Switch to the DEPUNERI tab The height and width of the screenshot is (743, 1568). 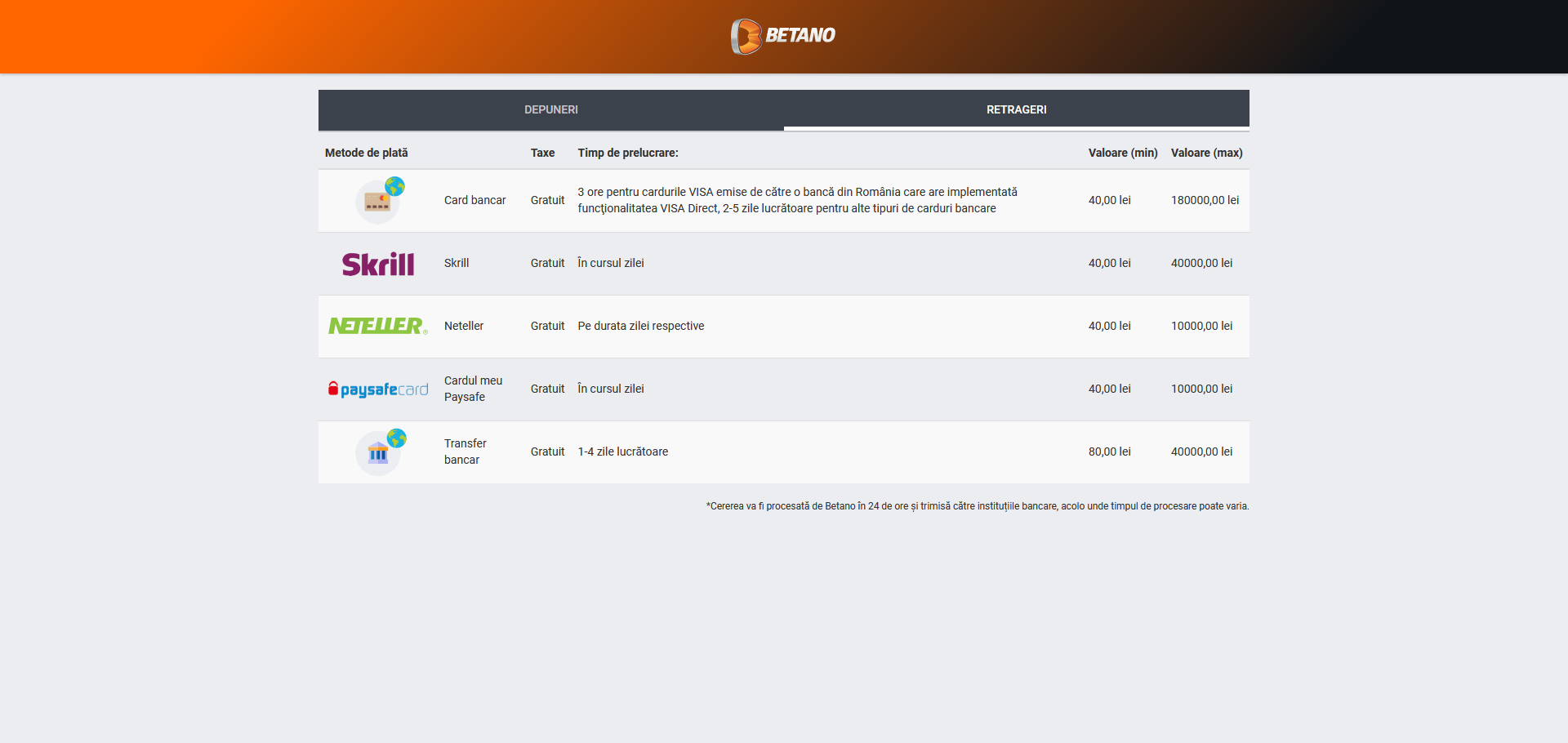click(551, 109)
